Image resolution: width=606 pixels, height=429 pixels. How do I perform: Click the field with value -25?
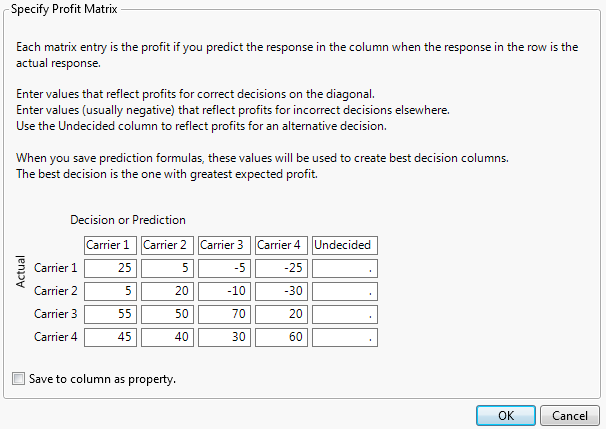coord(281,268)
